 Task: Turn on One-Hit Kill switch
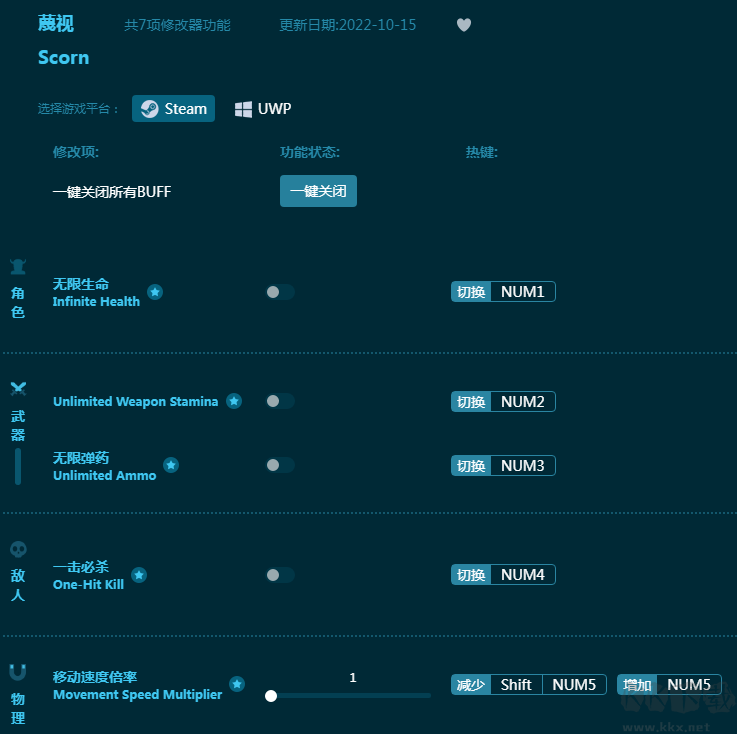[280, 575]
